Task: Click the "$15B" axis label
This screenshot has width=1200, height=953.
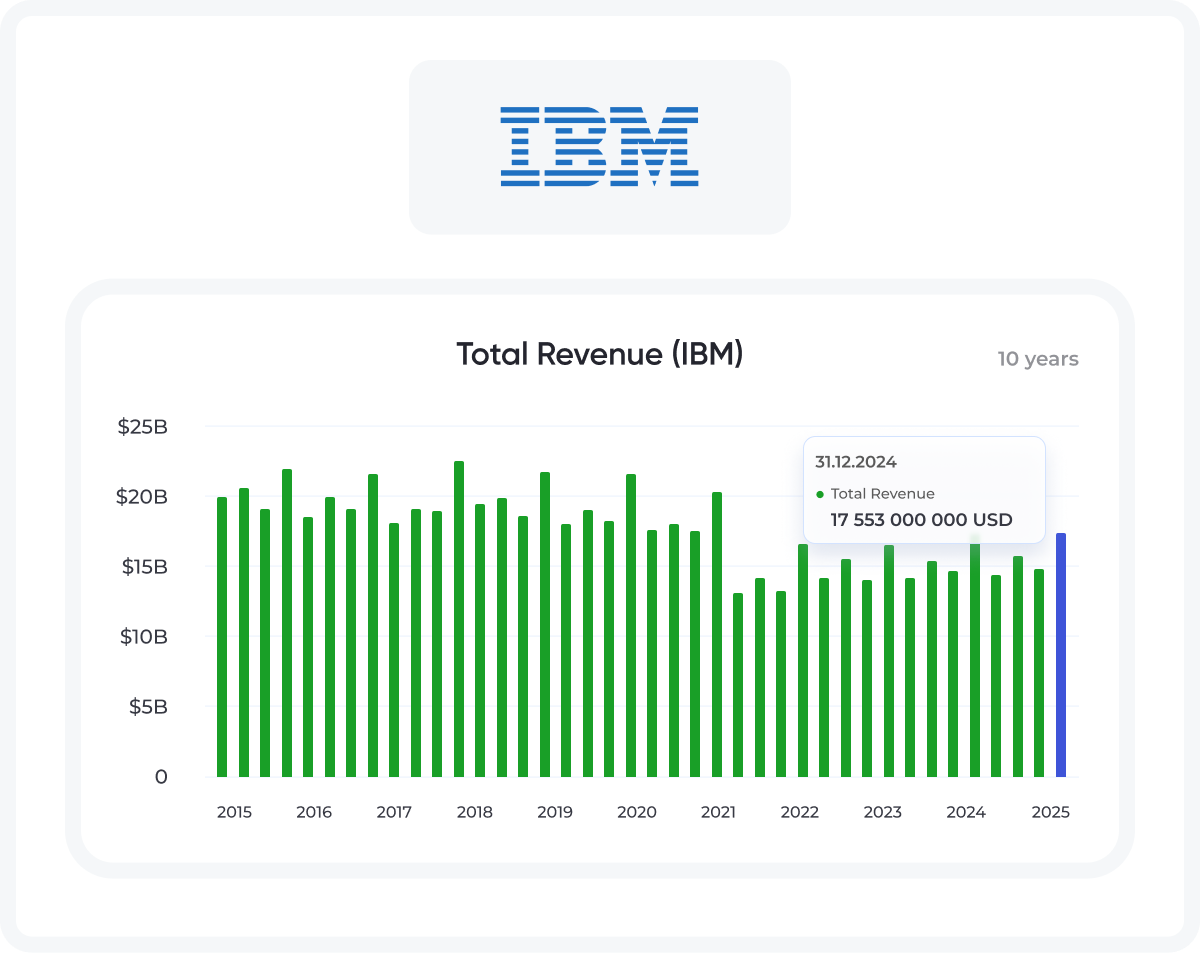Action: coord(143,567)
